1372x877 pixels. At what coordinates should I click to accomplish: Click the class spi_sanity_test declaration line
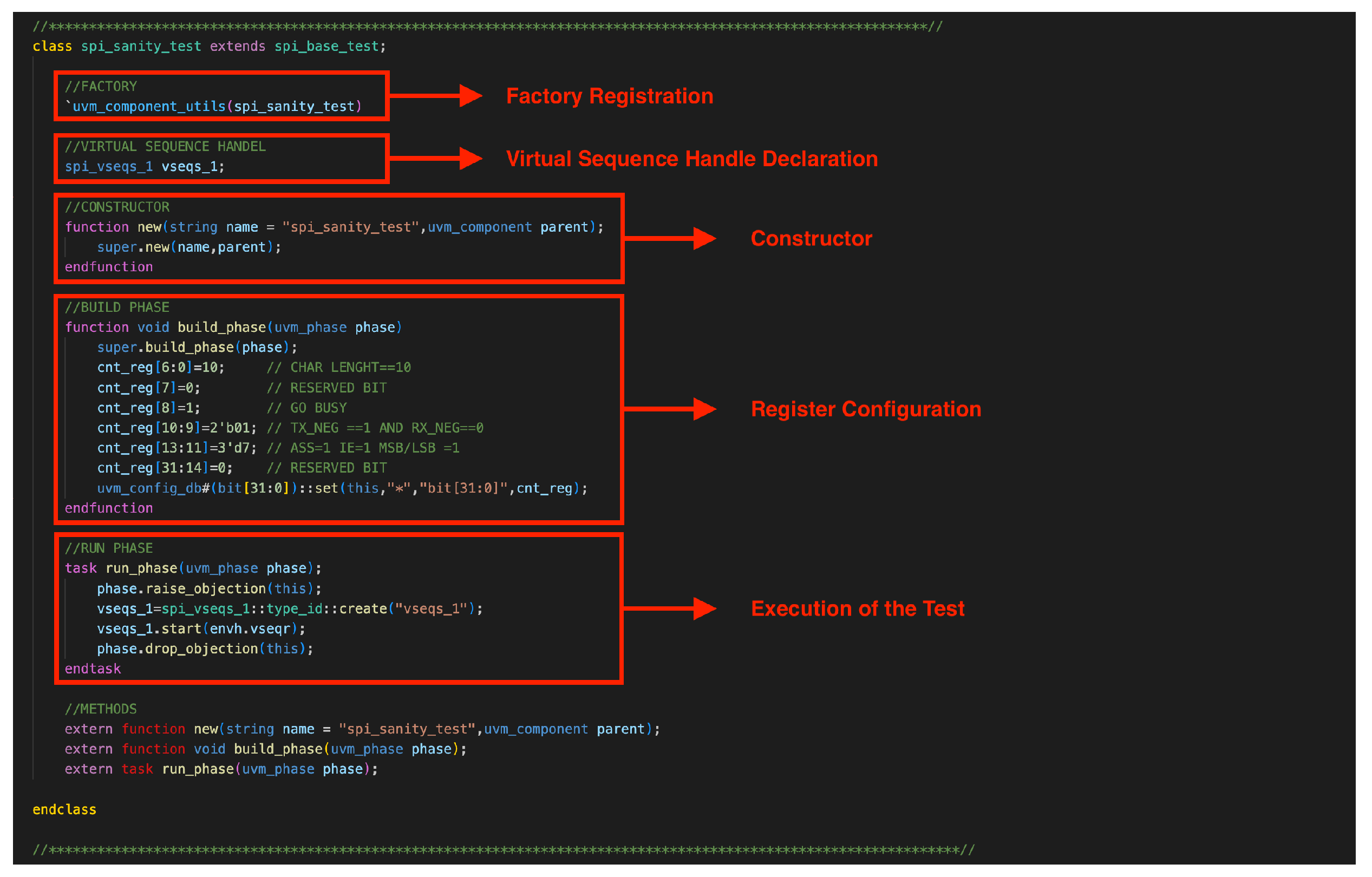tap(209, 46)
